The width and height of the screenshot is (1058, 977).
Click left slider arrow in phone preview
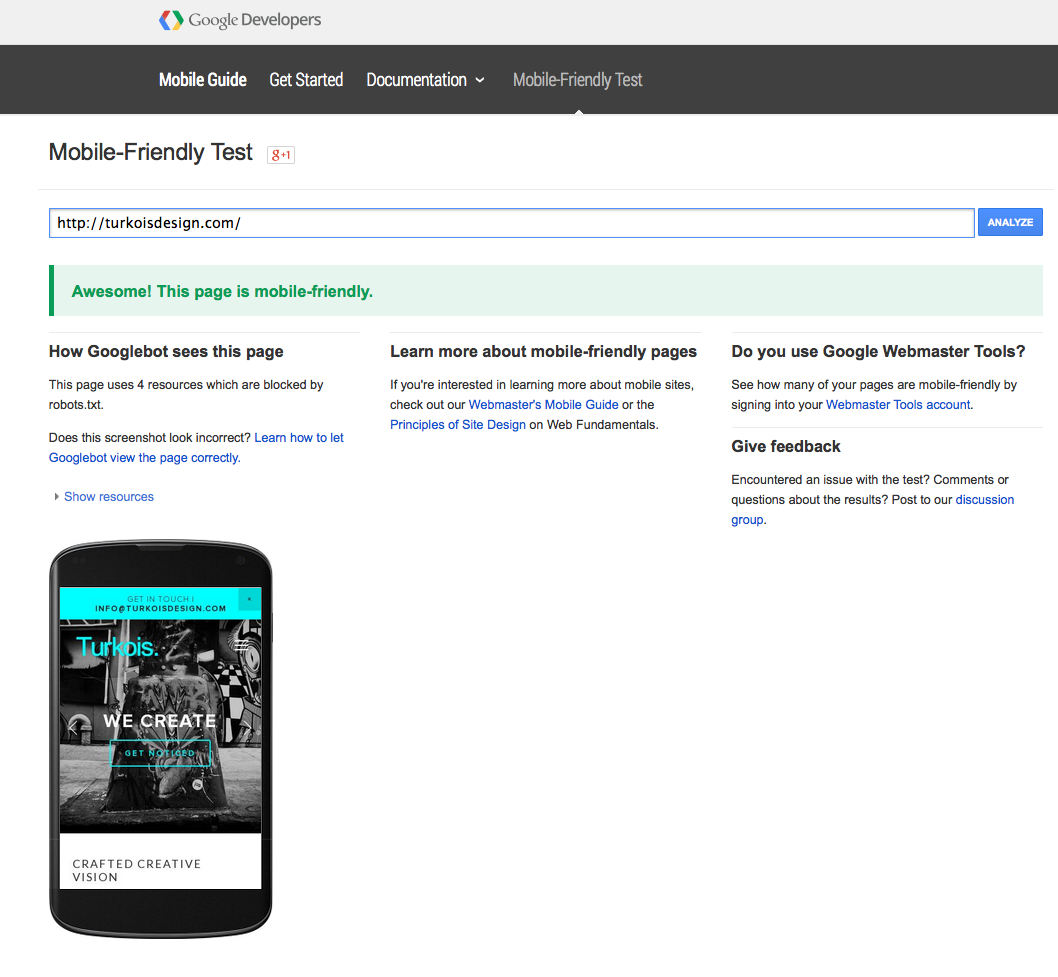click(73, 727)
